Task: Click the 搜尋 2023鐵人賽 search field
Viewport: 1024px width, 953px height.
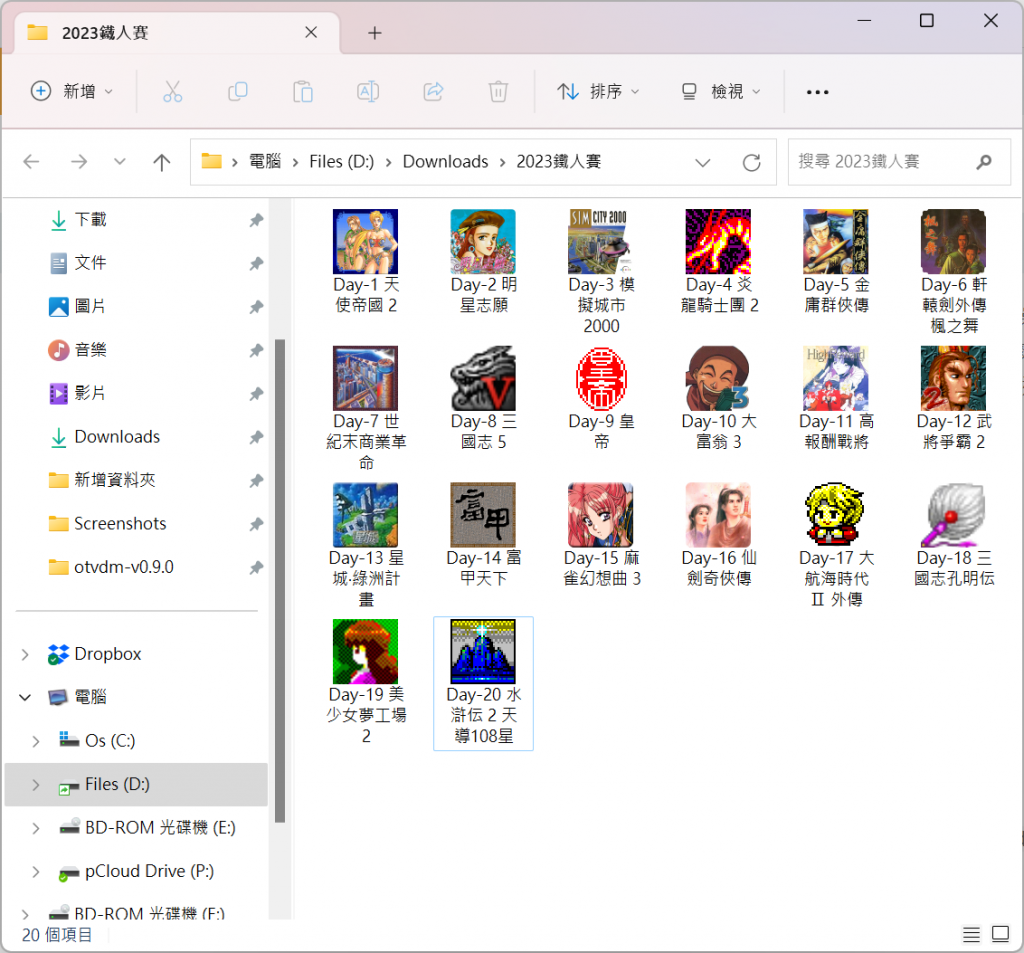Action: pos(899,162)
